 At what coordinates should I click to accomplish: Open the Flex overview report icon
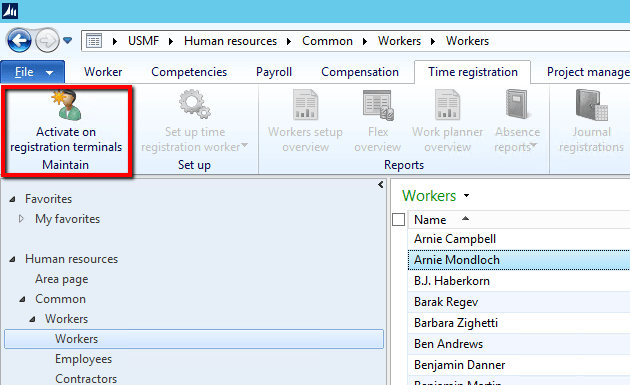click(x=378, y=105)
